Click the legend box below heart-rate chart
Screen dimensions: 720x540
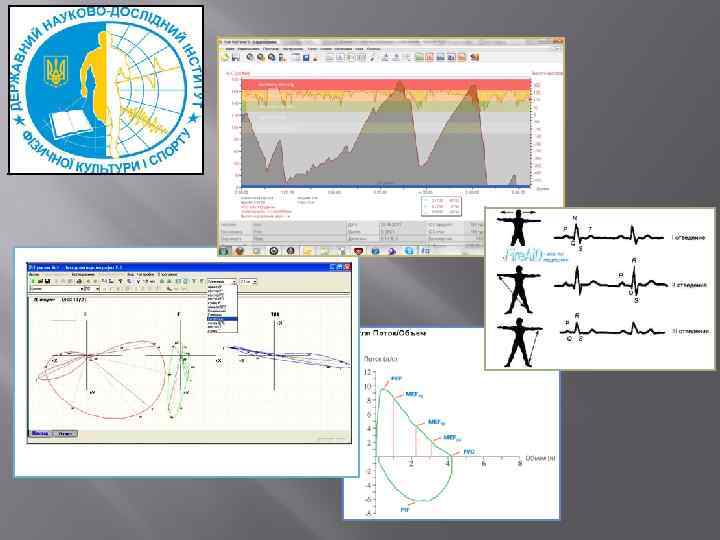click(x=441, y=206)
